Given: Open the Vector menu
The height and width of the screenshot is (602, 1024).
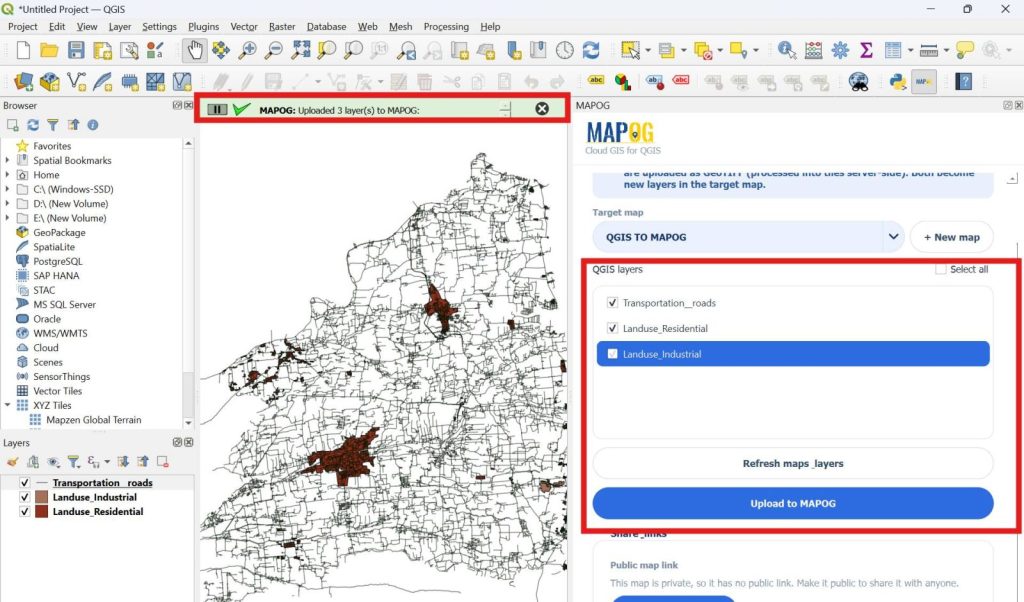Looking at the screenshot, I should 244,26.
